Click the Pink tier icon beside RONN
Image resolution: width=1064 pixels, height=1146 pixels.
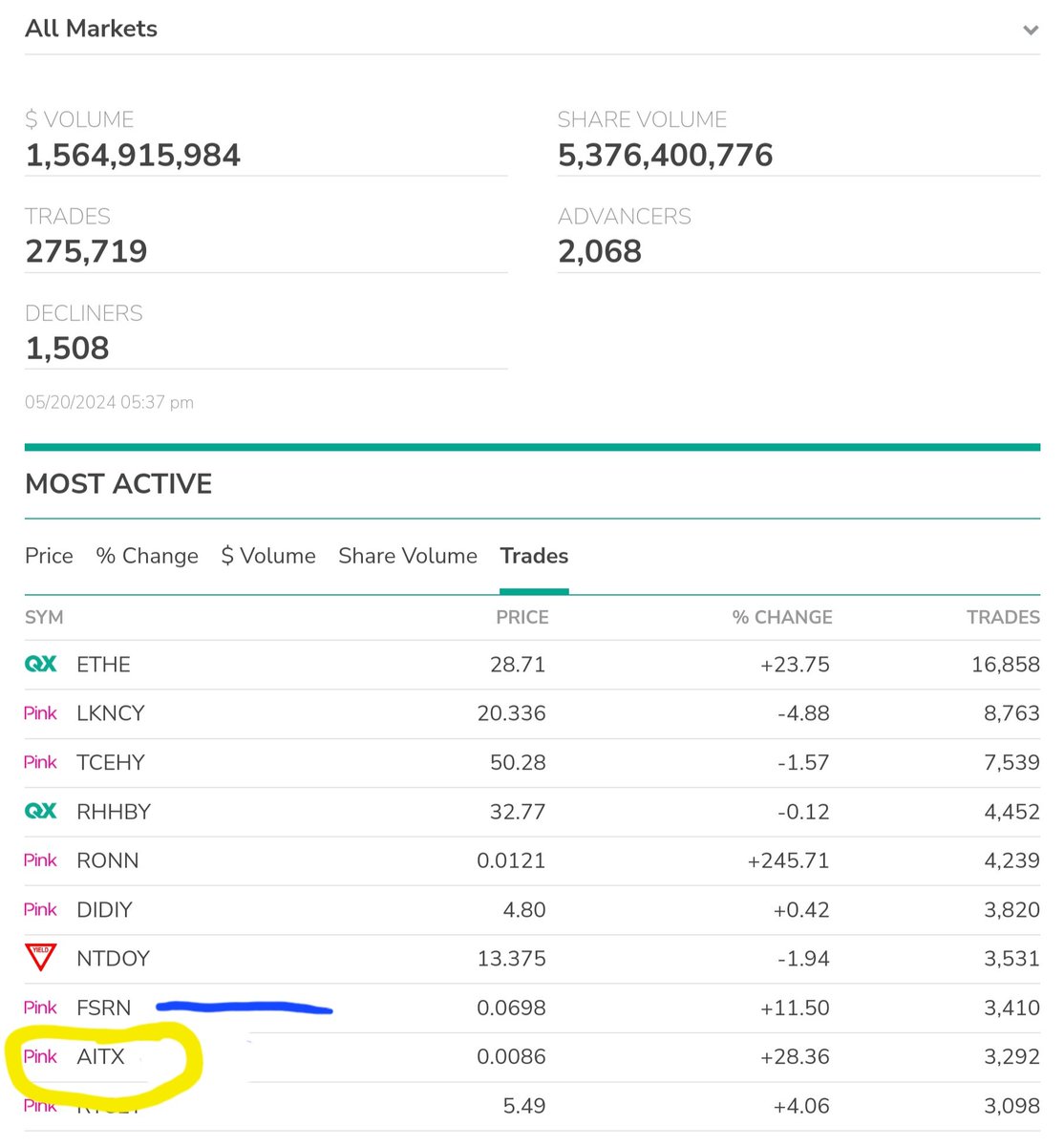[x=41, y=860]
